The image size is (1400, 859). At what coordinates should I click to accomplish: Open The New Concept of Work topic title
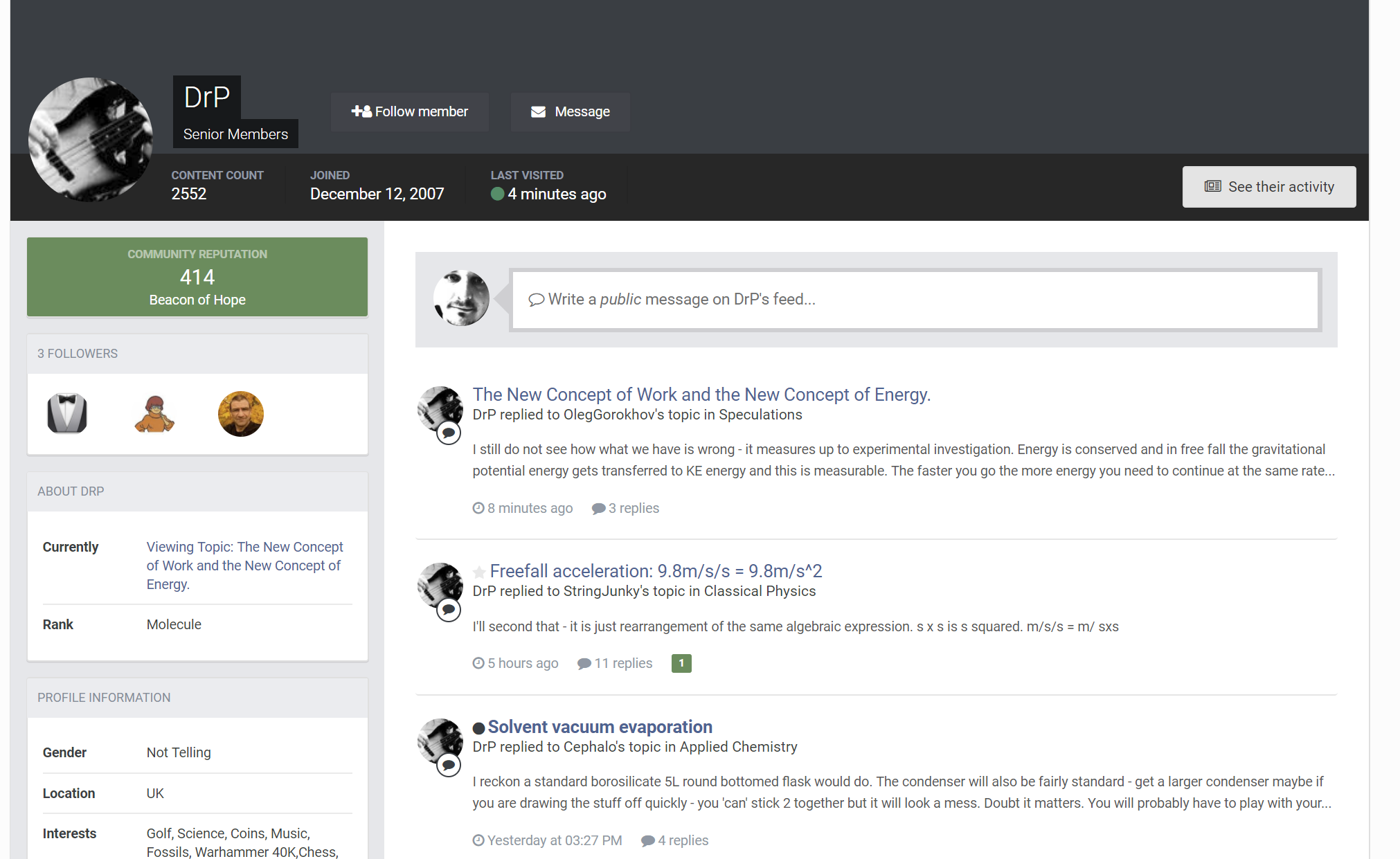[701, 395]
